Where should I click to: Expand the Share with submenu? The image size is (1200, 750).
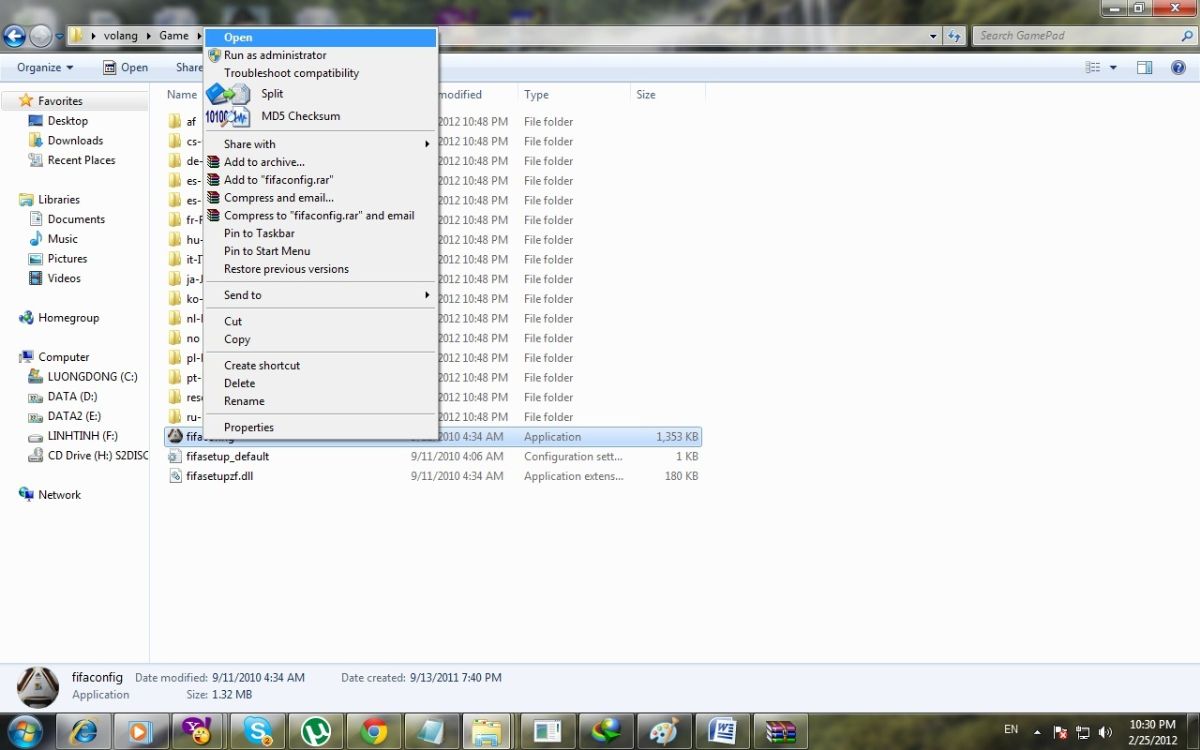coord(320,144)
